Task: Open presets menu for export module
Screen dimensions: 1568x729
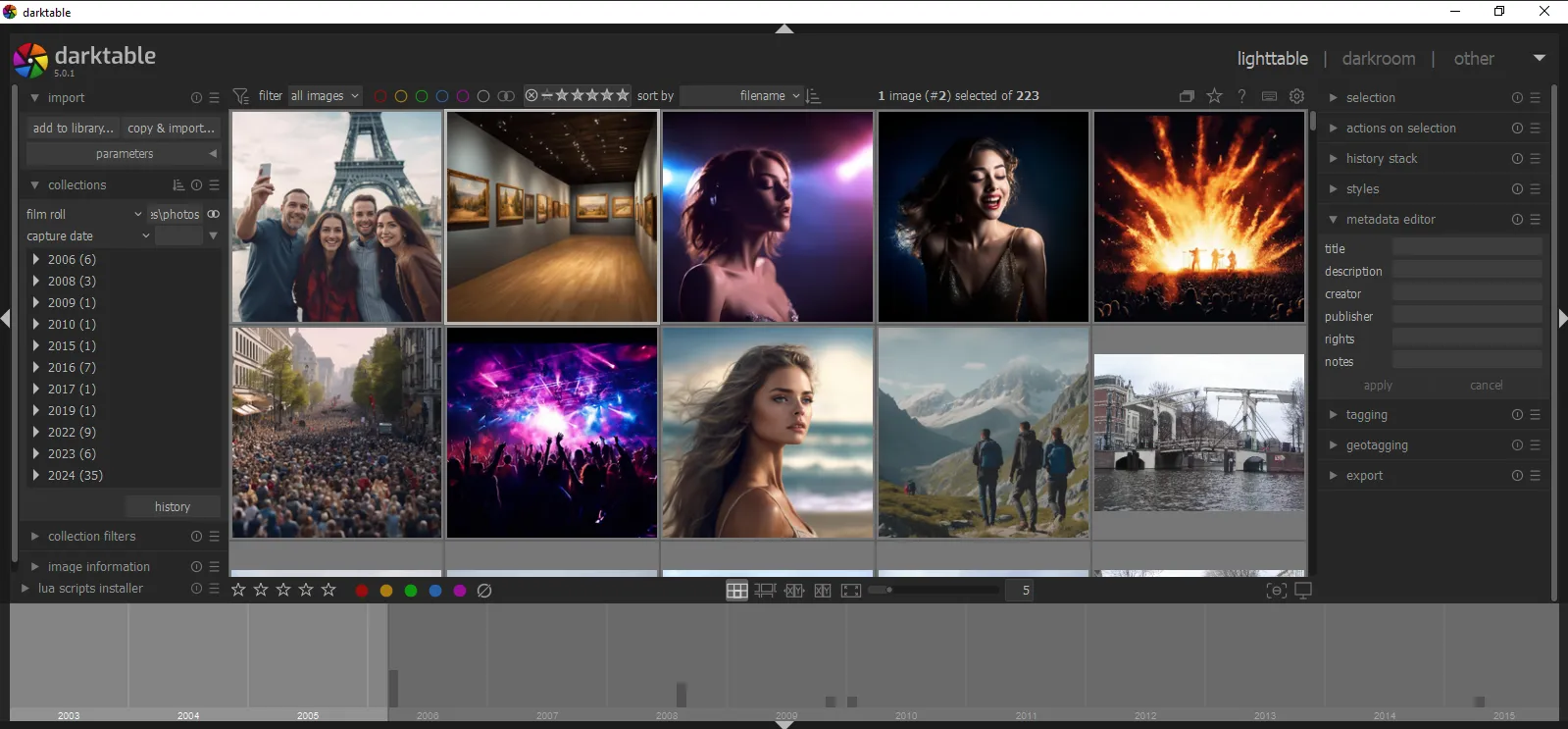Action: click(x=1536, y=476)
